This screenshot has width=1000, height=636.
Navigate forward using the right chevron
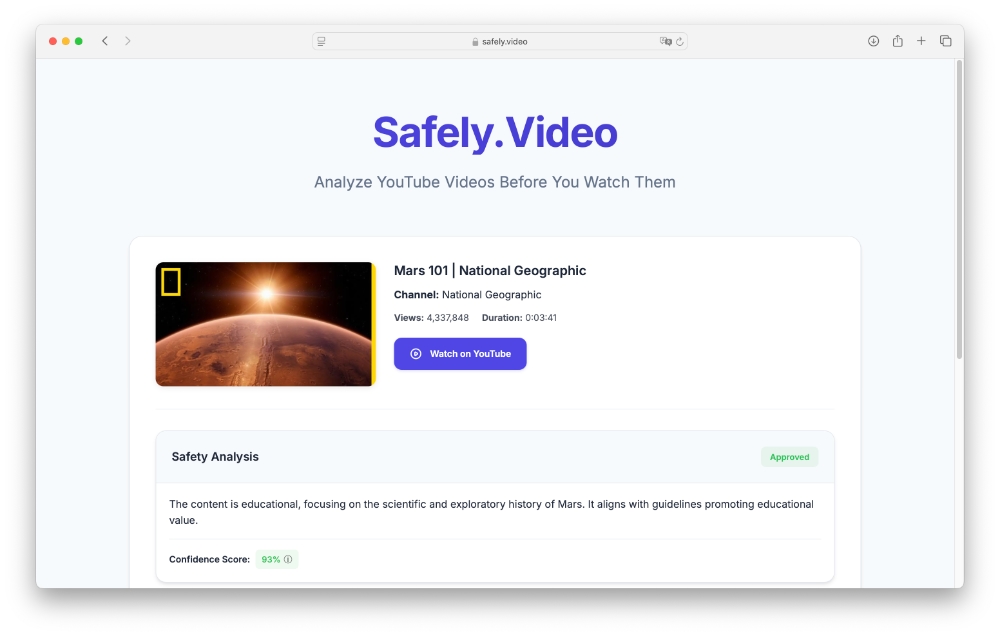point(128,41)
